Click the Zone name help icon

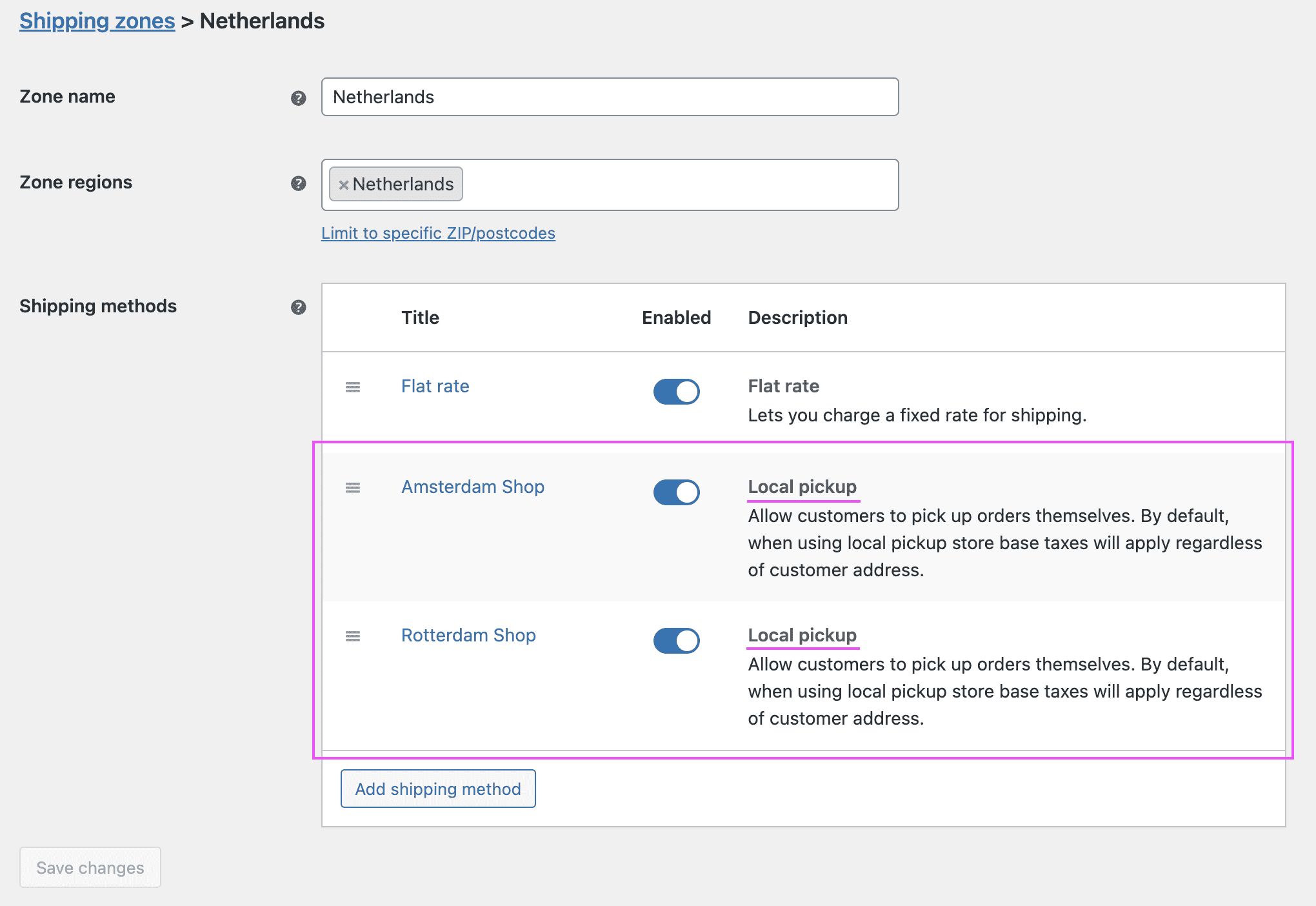coord(299,98)
